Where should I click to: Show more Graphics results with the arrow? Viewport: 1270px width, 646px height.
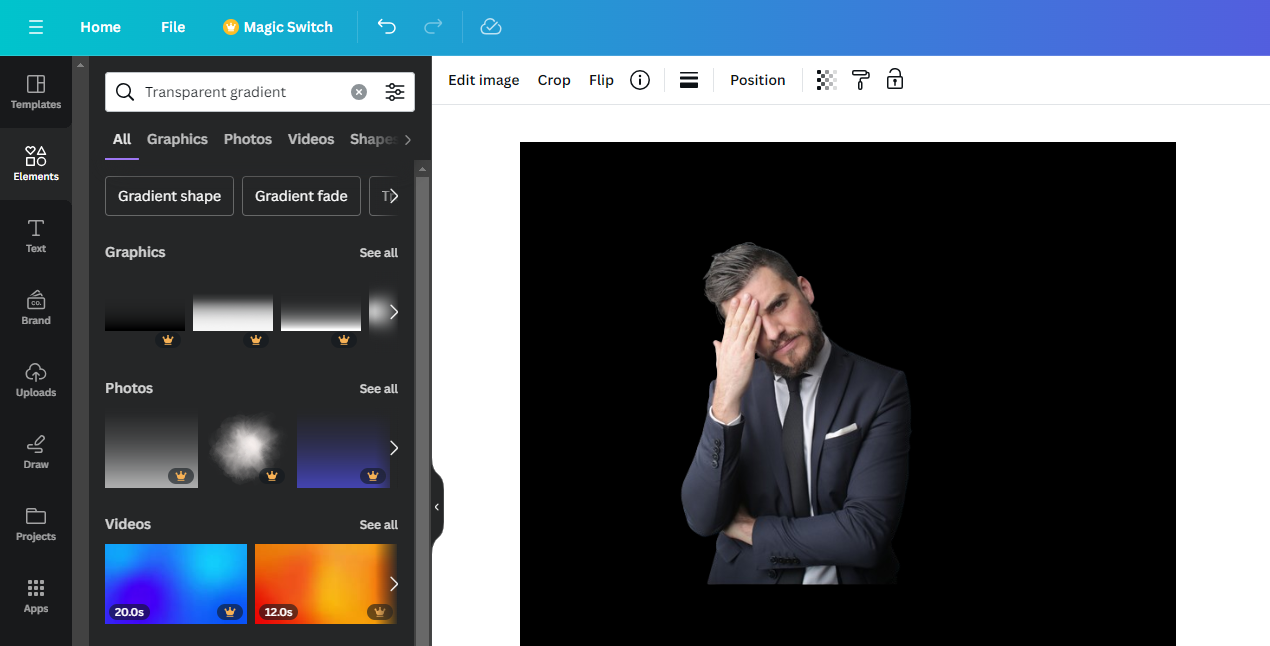coord(393,312)
